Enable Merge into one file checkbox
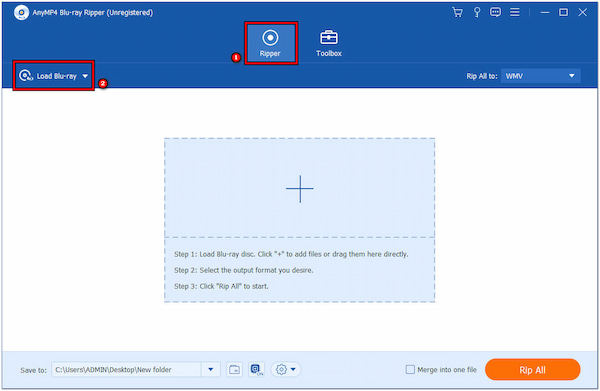The image size is (600, 391). (410, 370)
